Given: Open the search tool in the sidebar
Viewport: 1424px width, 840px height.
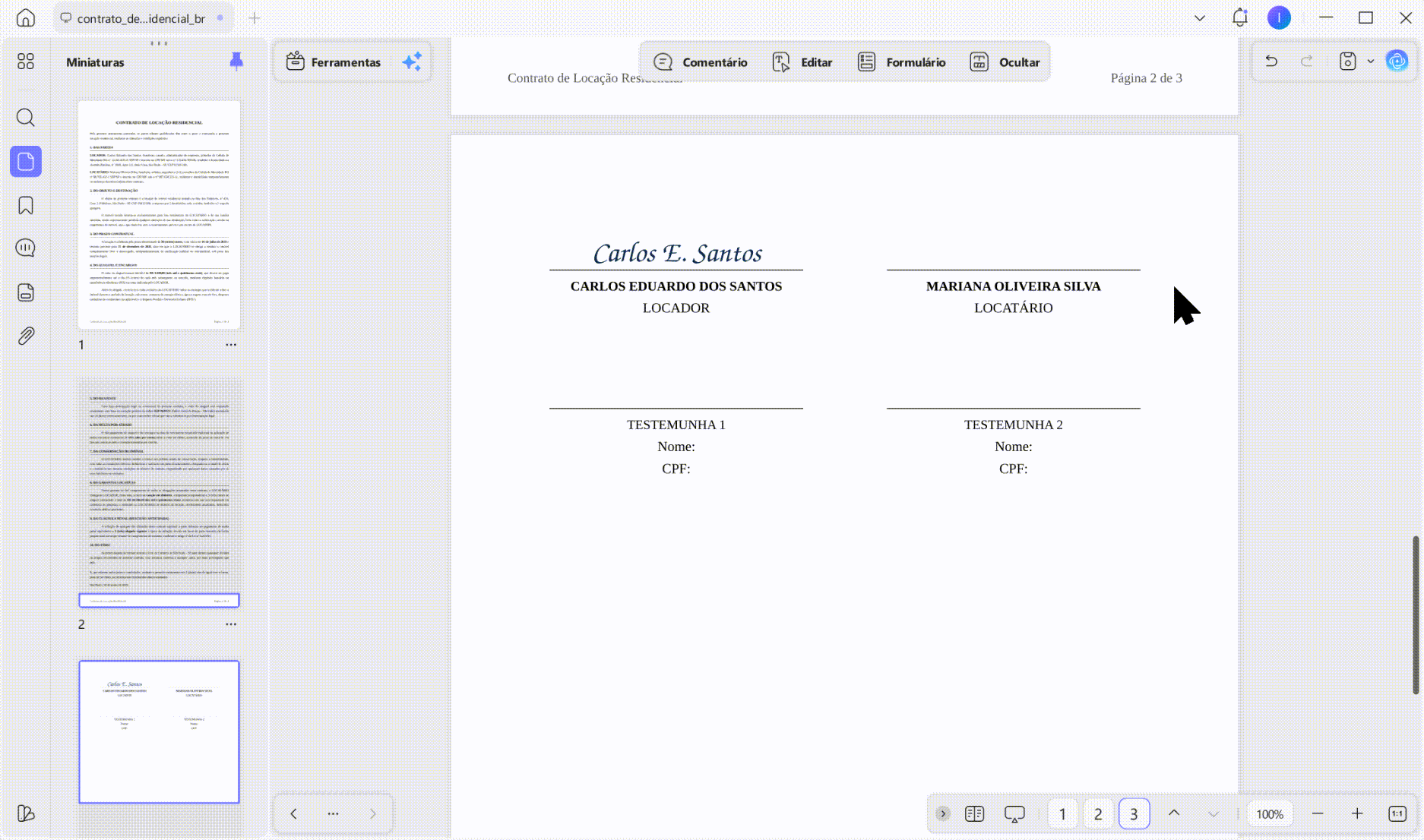Looking at the screenshot, I should pos(26,117).
